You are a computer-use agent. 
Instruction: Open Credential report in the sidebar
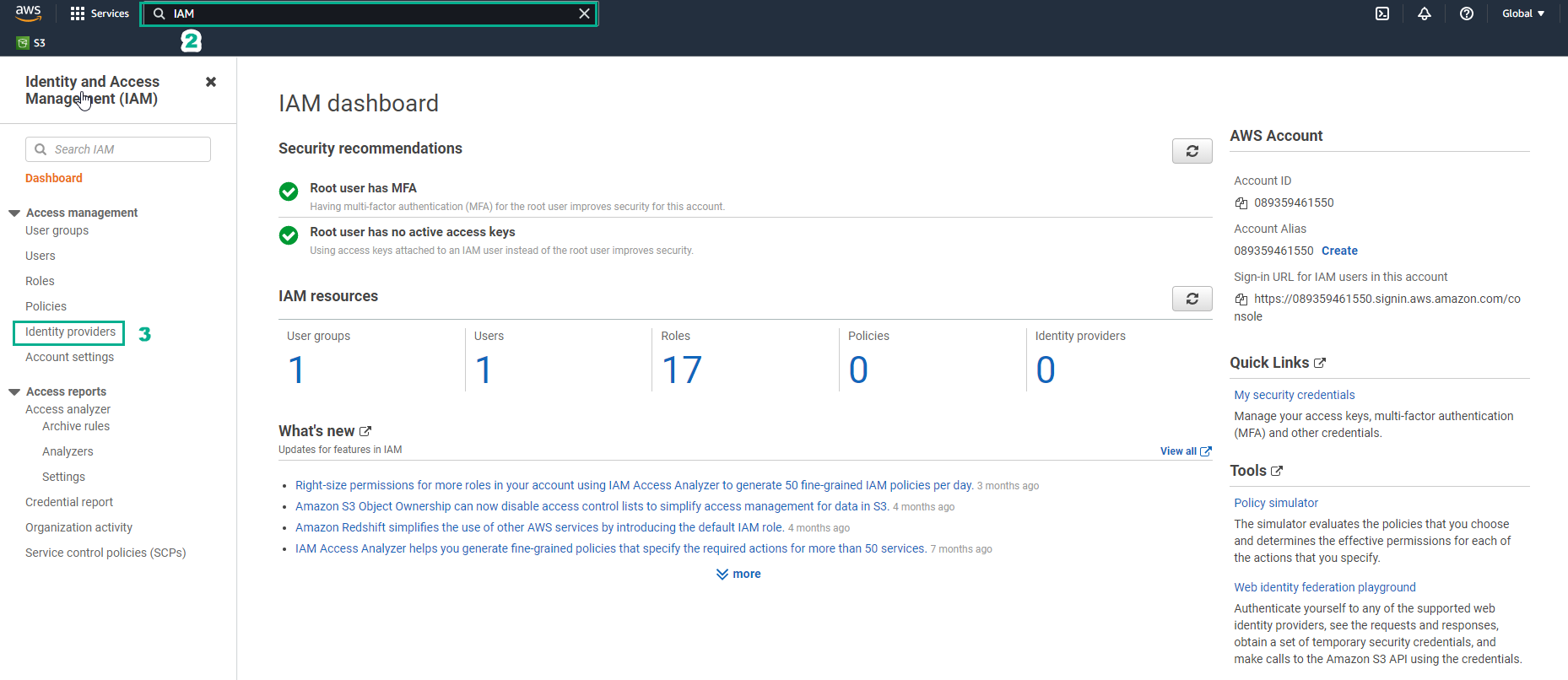point(69,502)
